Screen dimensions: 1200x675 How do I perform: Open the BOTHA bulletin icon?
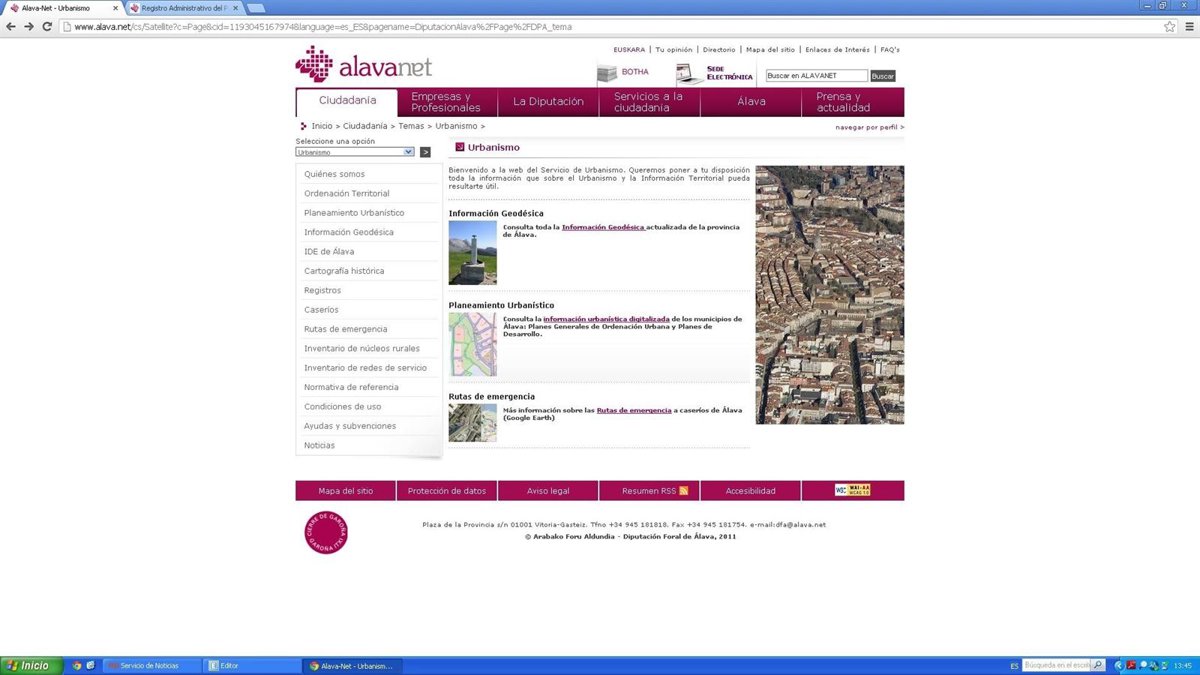pos(607,73)
